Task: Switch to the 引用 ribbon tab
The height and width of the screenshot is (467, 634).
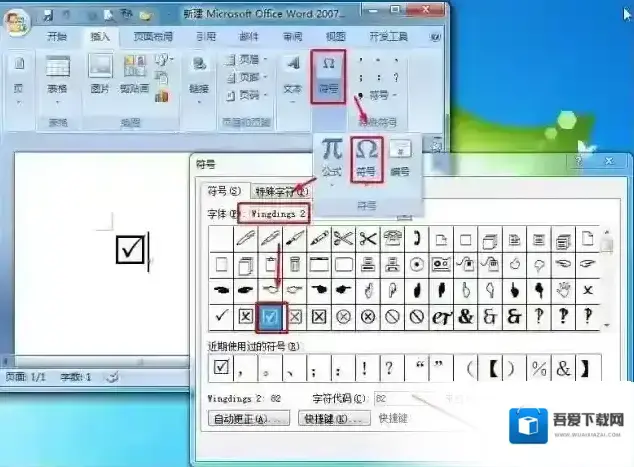Action: (x=206, y=37)
